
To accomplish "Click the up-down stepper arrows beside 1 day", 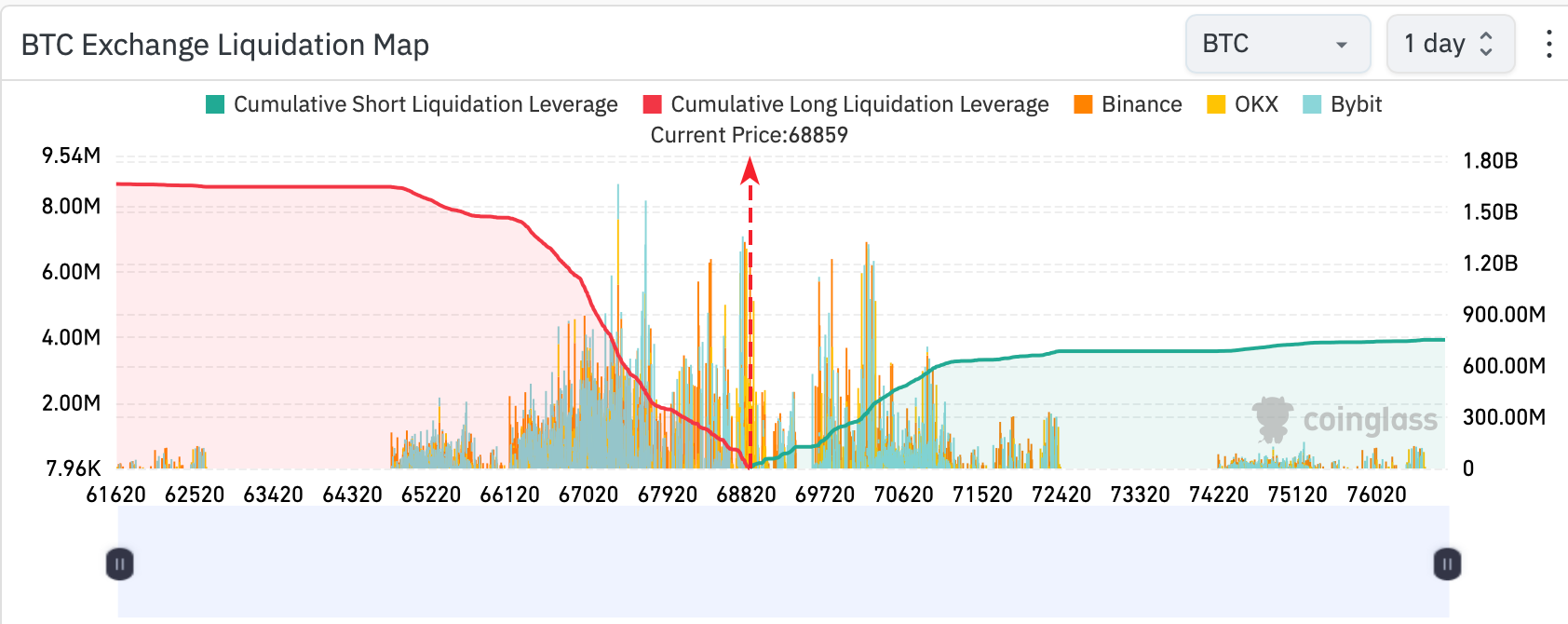I will coord(1486,44).
